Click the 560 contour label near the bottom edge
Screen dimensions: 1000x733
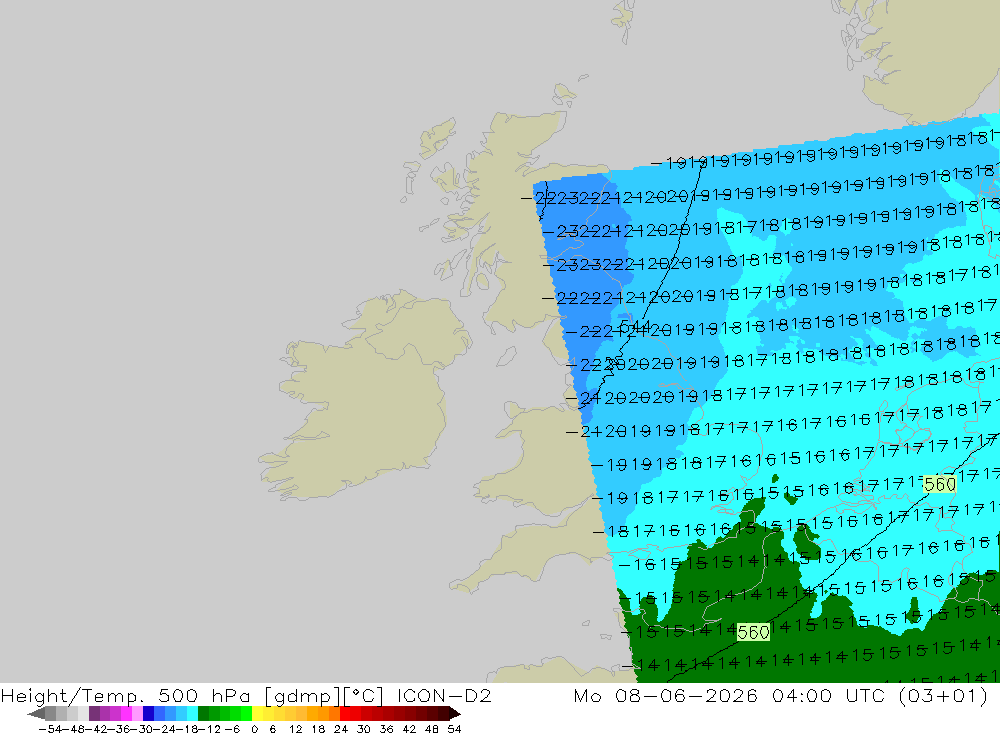753,632
